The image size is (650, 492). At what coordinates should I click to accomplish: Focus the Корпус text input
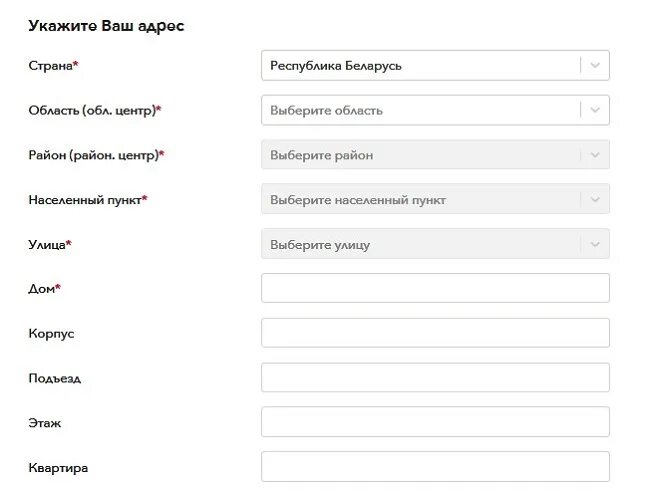435,333
